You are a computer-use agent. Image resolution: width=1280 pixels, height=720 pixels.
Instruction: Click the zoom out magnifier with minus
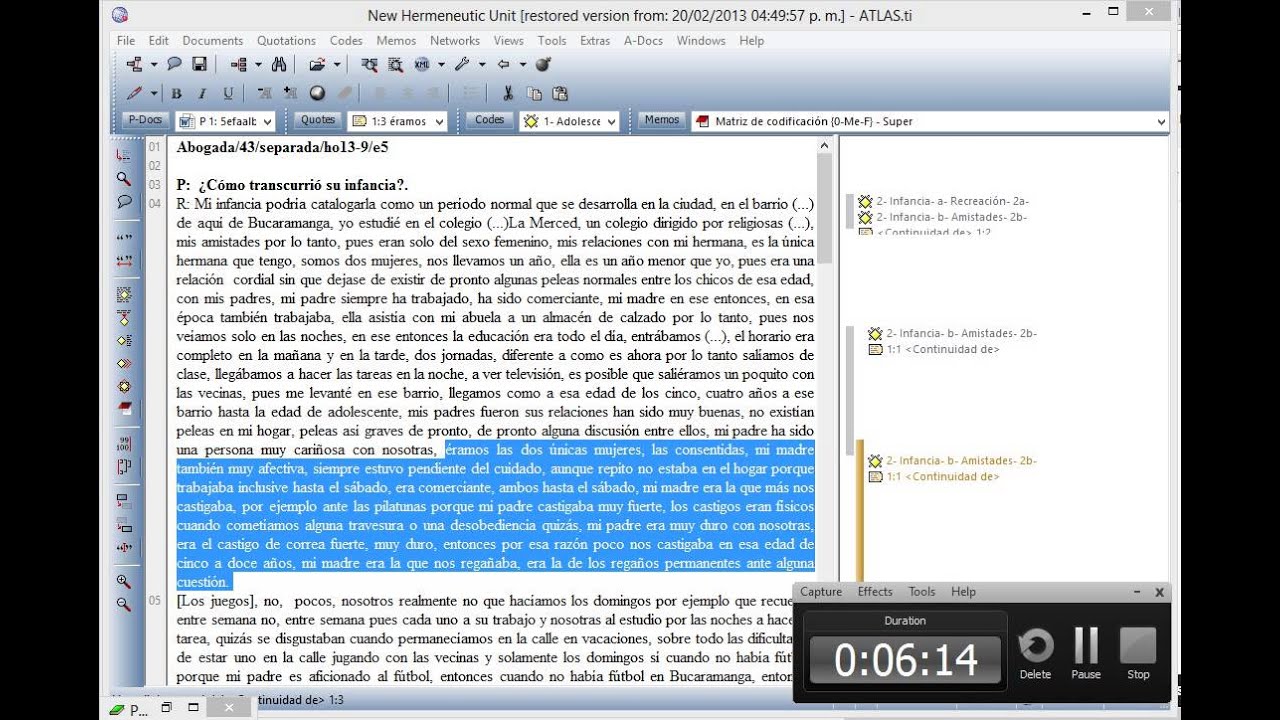click(x=124, y=604)
